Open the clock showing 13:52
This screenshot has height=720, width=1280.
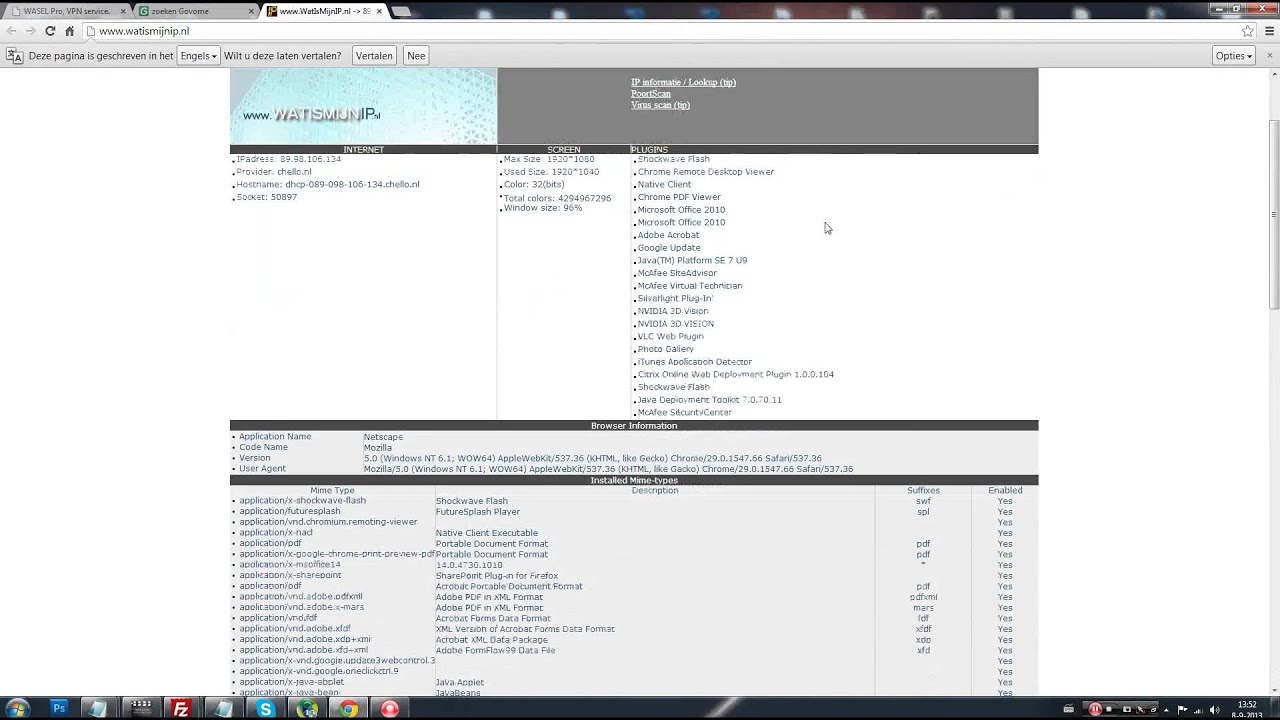click(x=1247, y=709)
